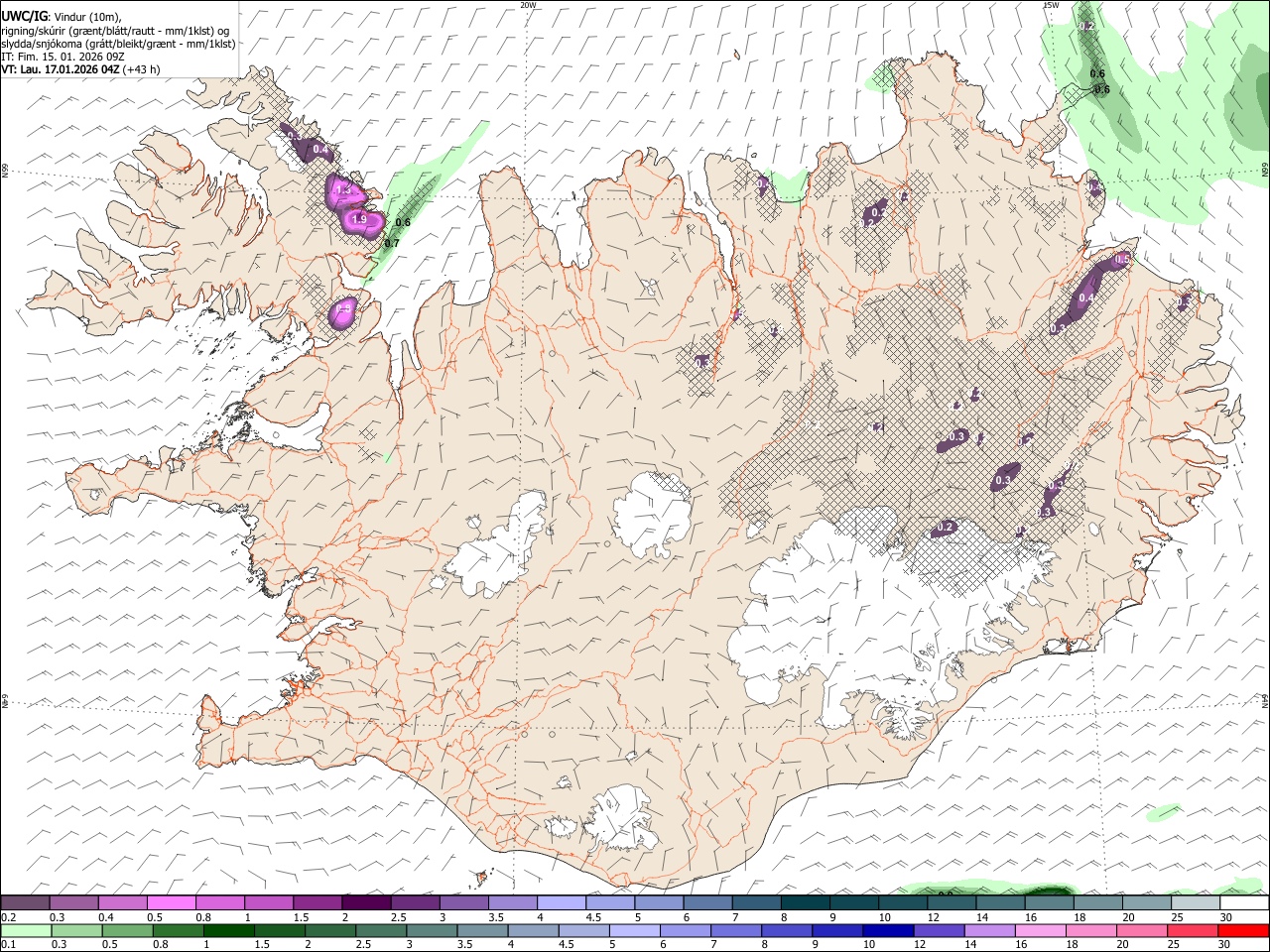
Task: Click the 15W longitude label
Action: pos(1051,5)
